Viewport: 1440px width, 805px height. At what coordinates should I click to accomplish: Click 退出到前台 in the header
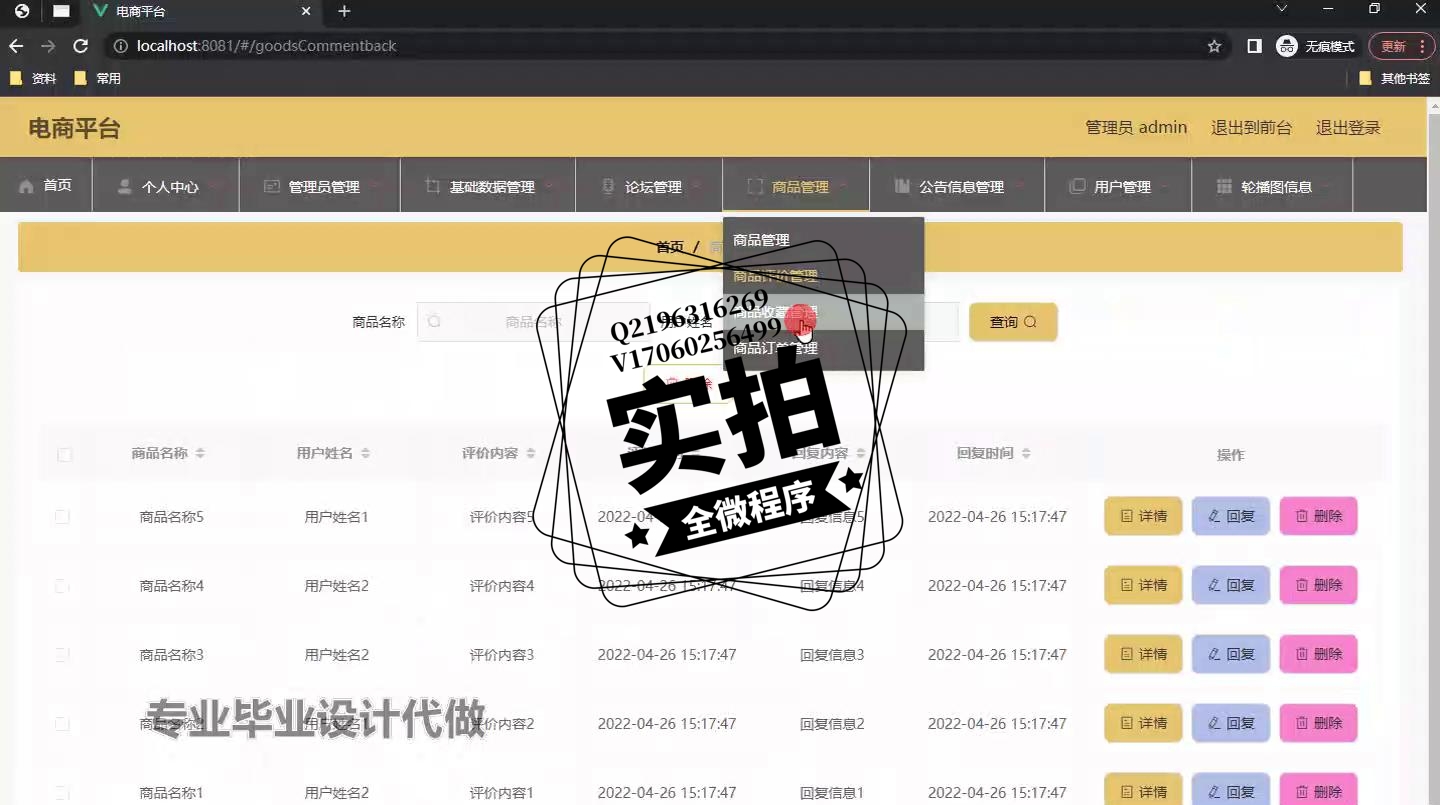(1251, 127)
